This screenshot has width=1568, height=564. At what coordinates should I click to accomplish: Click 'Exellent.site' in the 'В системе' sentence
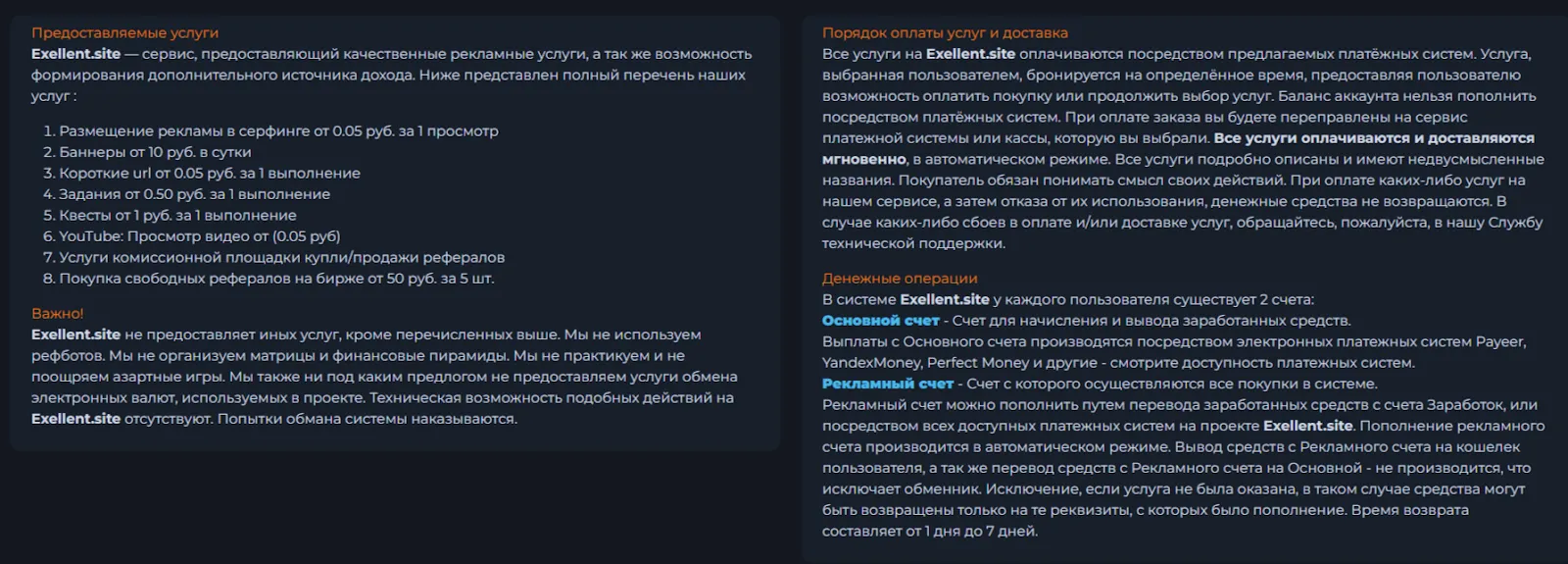click(945, 299)
